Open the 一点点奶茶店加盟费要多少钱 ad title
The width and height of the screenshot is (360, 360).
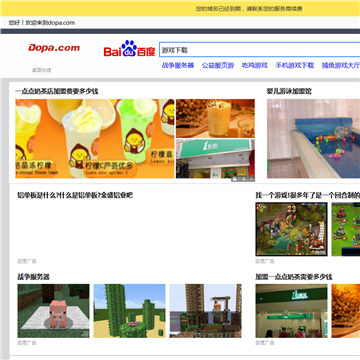click(x=57, y=91)
